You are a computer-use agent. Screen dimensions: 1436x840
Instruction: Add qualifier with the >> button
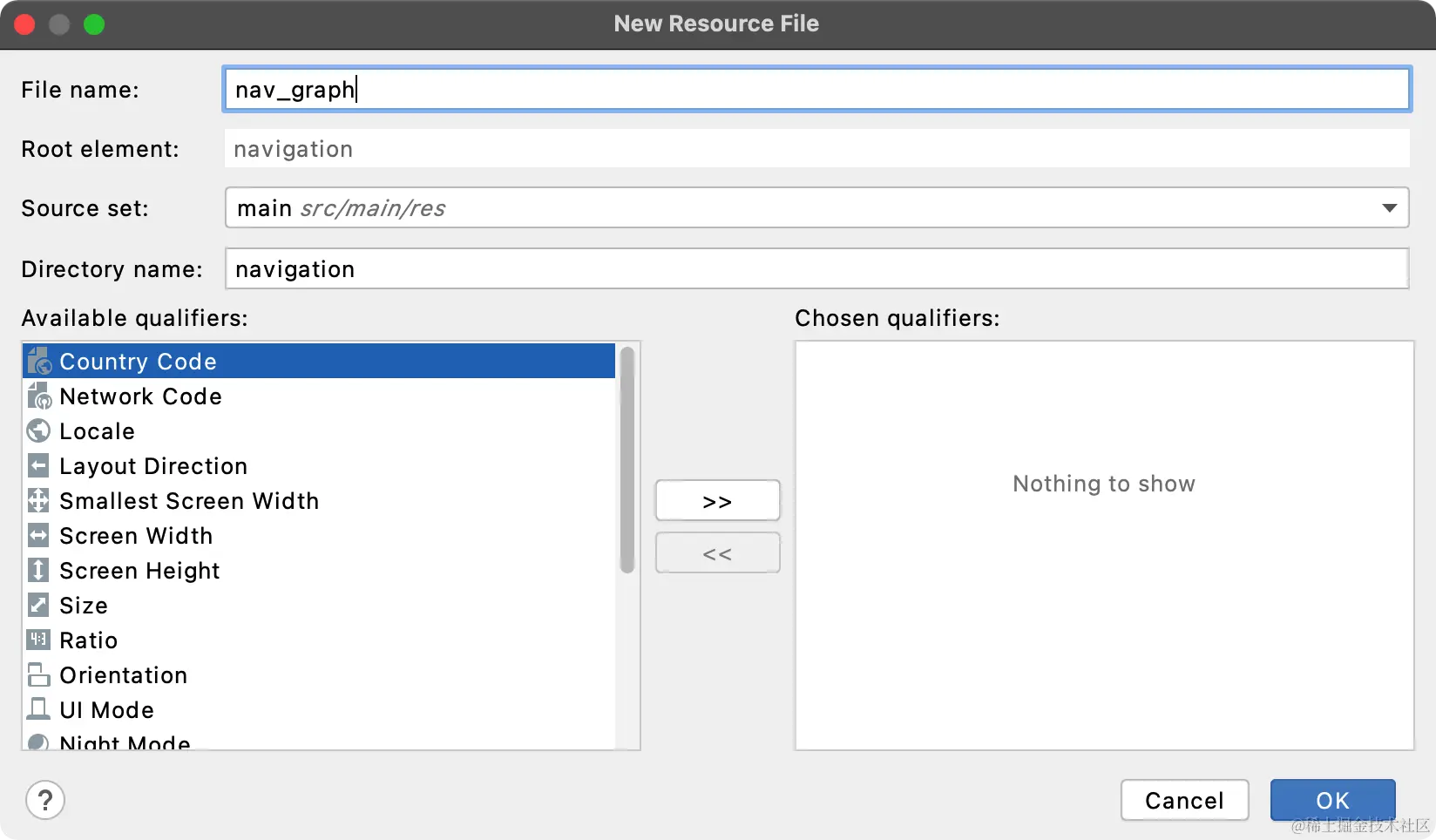[717, 501]
